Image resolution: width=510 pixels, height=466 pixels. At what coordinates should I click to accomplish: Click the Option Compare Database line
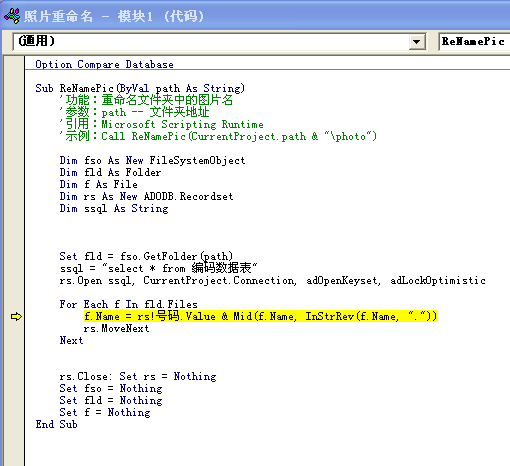point(104,64)
